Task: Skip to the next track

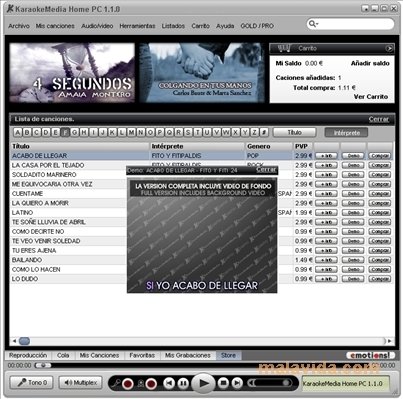Action: coord(237,383)
